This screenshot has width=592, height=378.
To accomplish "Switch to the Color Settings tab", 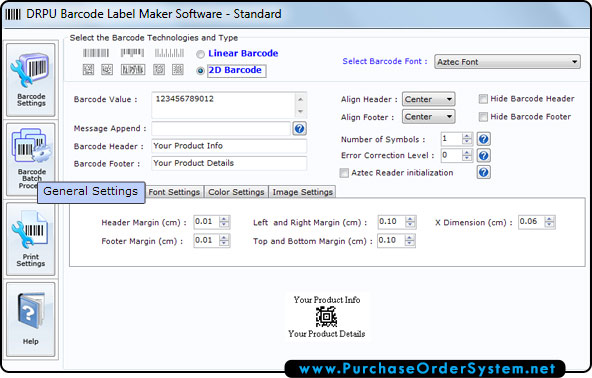I will coord(236,192).
